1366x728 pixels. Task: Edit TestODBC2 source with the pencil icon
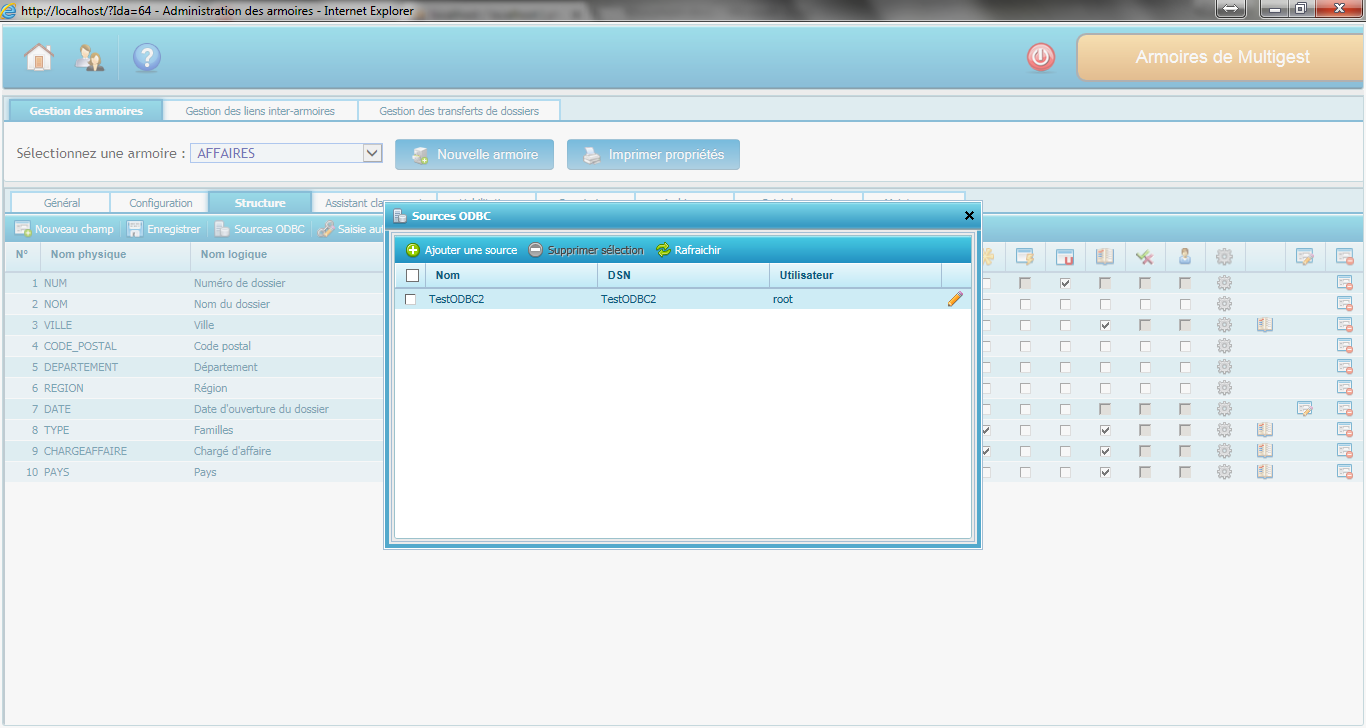pos(955,299)
